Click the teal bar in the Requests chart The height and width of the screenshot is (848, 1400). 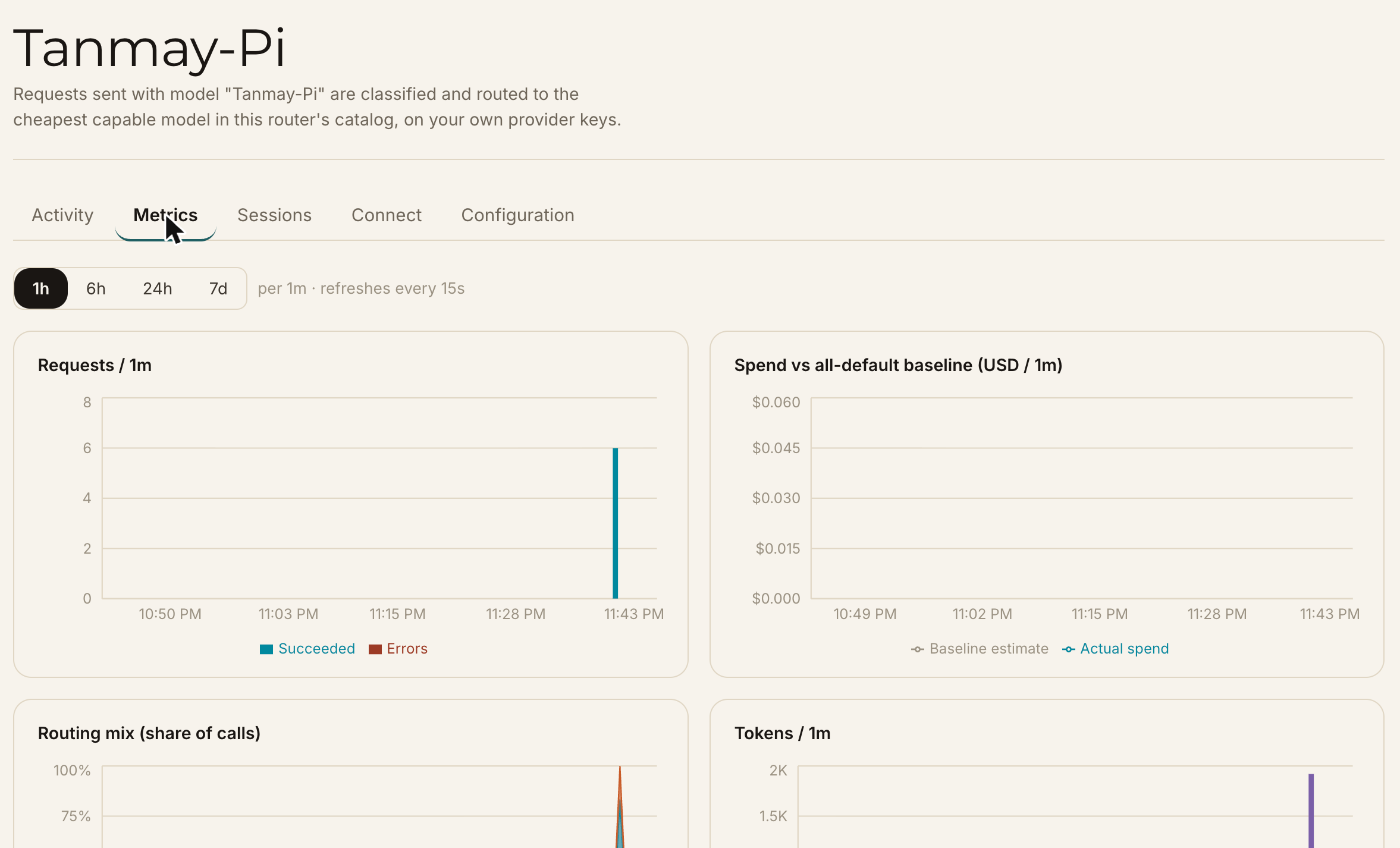pyautogui.click(x=615, y=523)
